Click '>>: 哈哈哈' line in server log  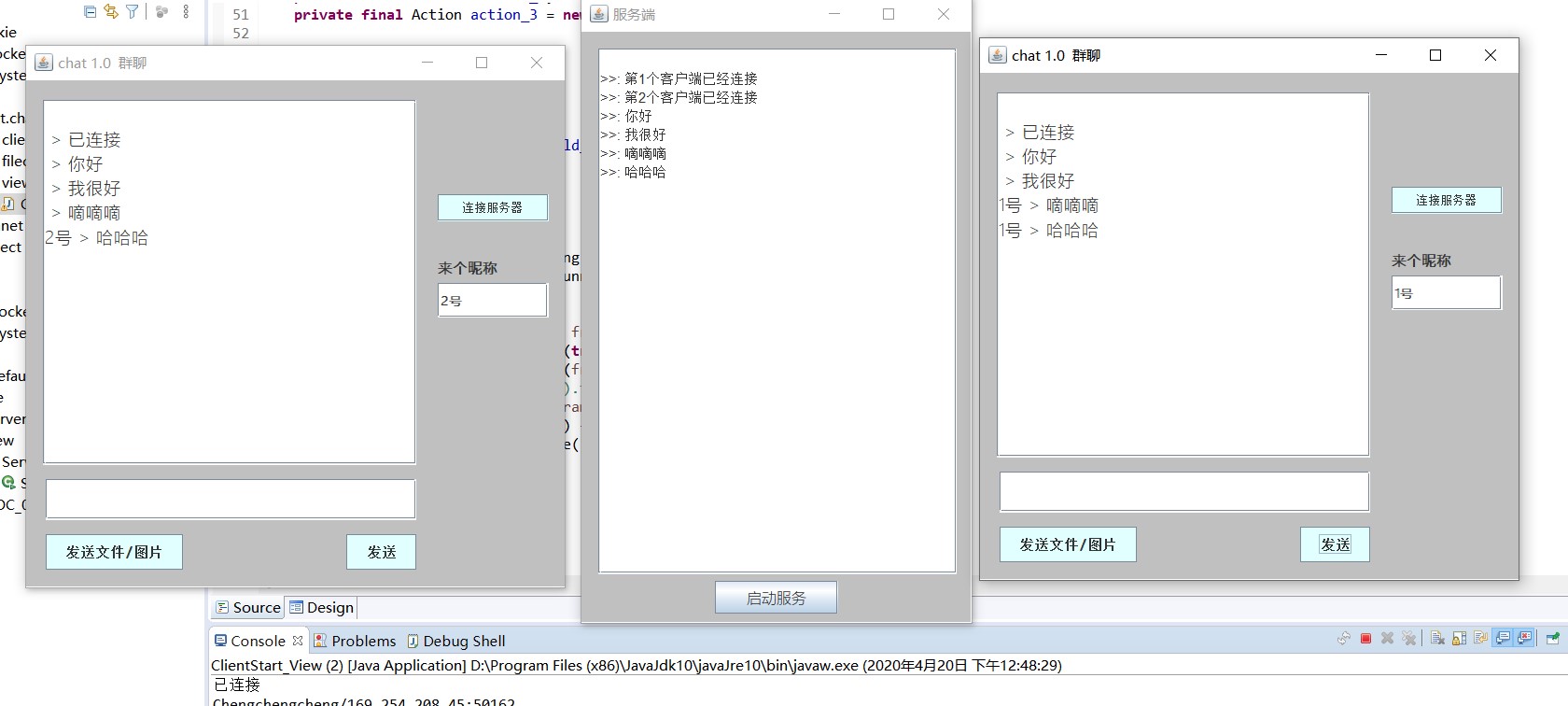pyautogui.click(x=633, y=172)
